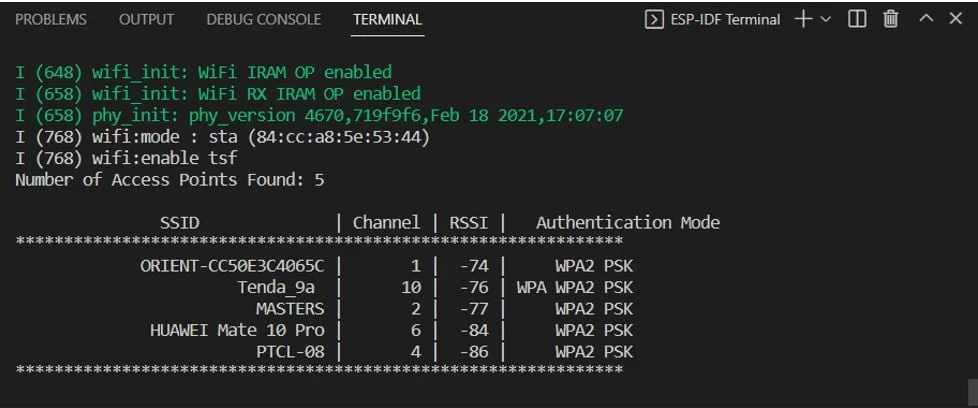
Task: Click the ORIENT-CC50E3C4065C SSID row
Action: click(324, 266)
